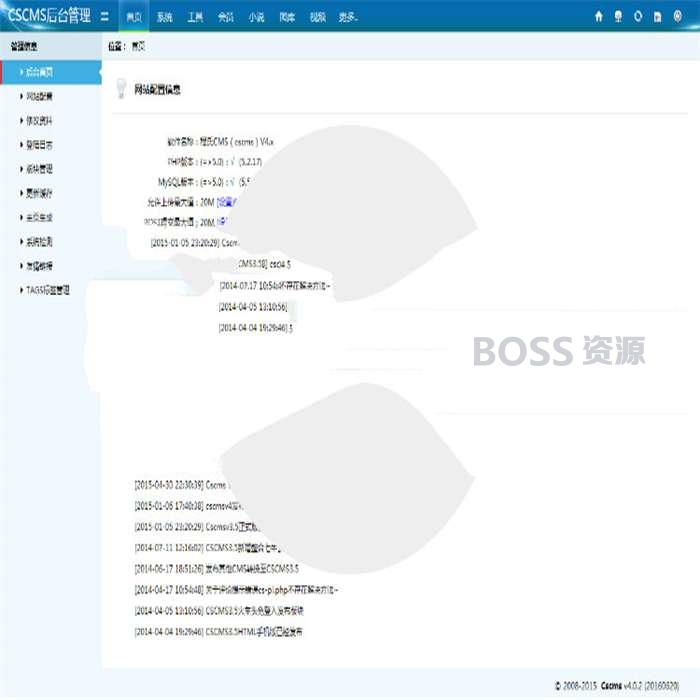Open the 系统 top navigation tab
Viewport: 700px width, 700px height.
(x=164, y=17)
